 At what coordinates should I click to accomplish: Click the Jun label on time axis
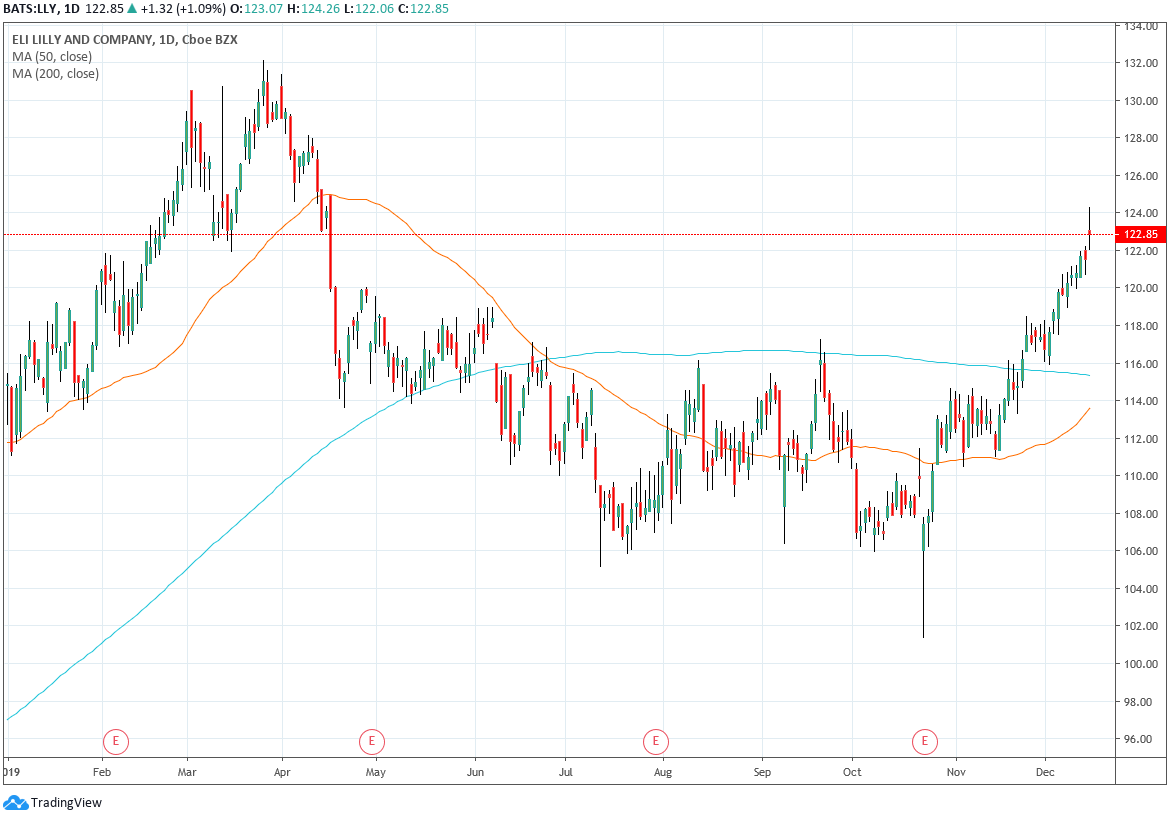(x=475, y=771)
